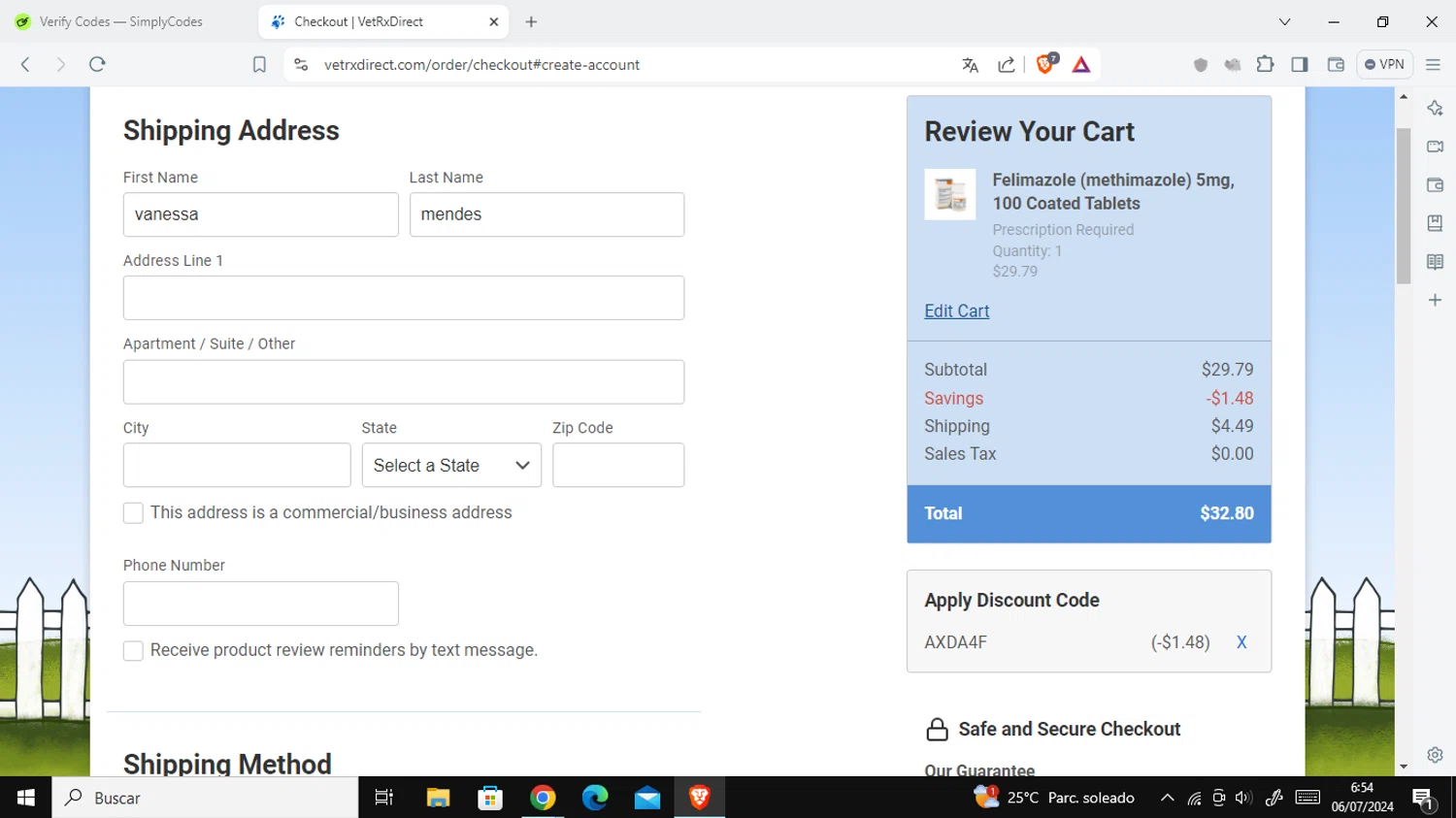Image resolution: width=1456 pixels, height=818 pixels.
Task: Reload the checkout page
Action: point(97,65)
